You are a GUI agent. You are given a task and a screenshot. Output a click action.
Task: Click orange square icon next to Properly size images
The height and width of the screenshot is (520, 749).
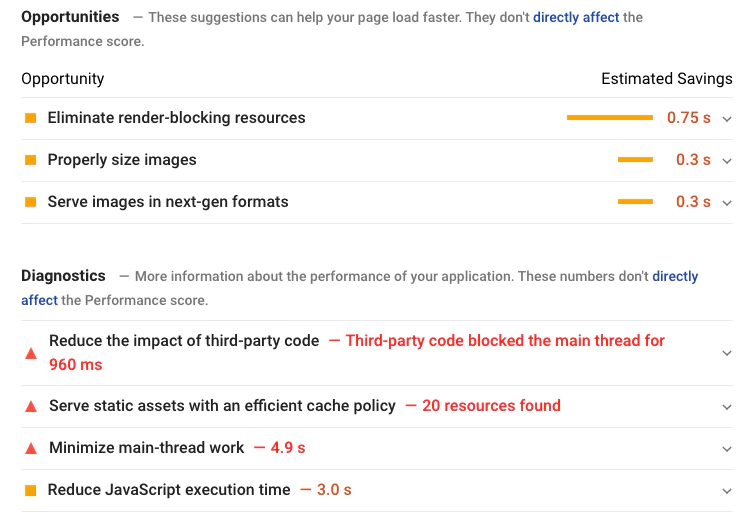(x=30, y=160)
